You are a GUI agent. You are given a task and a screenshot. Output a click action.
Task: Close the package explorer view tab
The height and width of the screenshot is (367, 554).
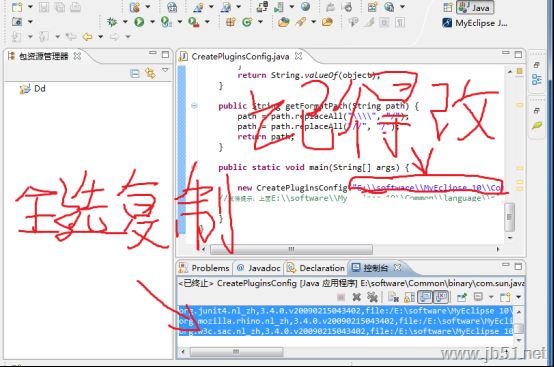tap(77, 56)
